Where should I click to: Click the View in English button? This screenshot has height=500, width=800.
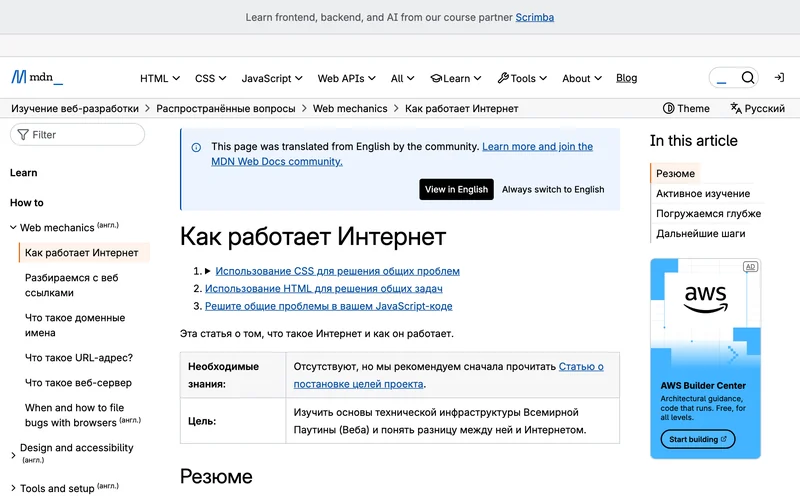pos(456,189)
